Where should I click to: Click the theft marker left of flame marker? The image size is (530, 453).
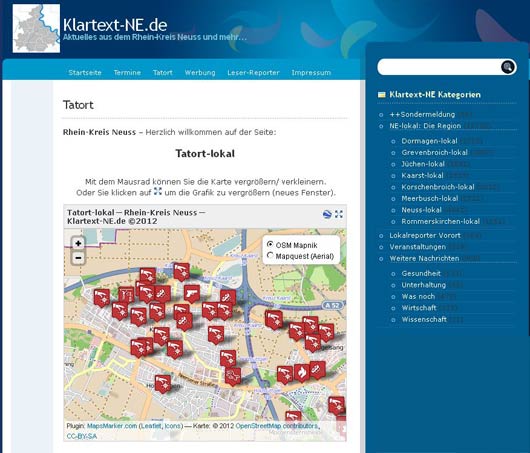pyautogui.click(x=285, y=374)
